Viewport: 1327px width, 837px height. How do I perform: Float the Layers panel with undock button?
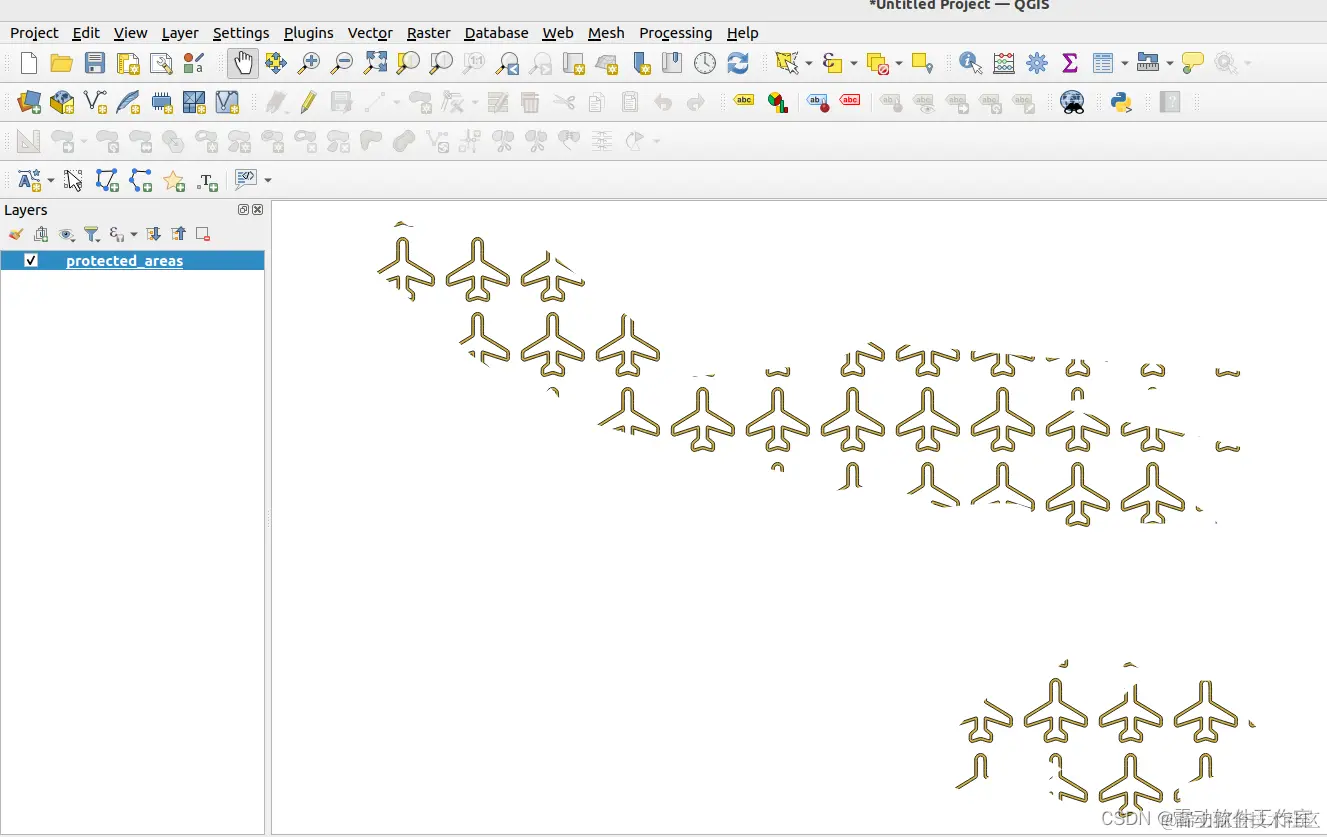point(243,210)
